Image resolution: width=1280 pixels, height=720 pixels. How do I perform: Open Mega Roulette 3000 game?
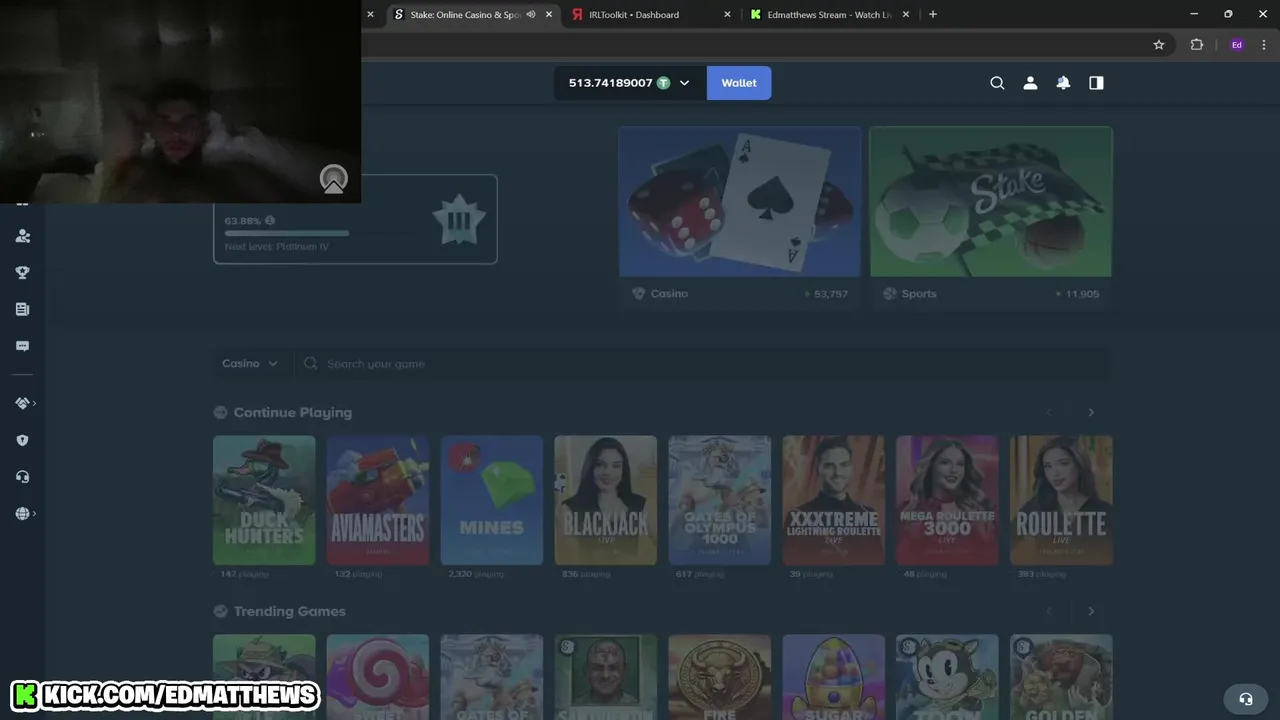pos(947,500)
